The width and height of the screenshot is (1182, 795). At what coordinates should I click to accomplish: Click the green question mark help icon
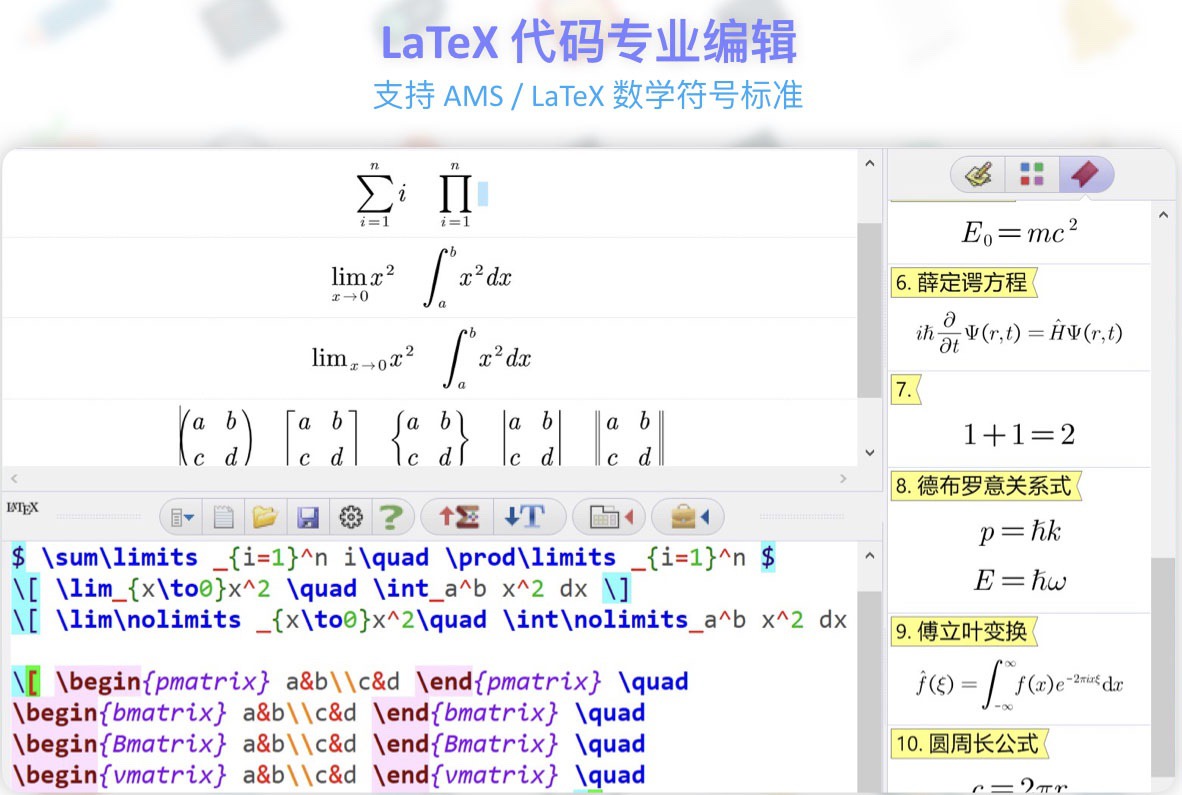coord(391,517)
